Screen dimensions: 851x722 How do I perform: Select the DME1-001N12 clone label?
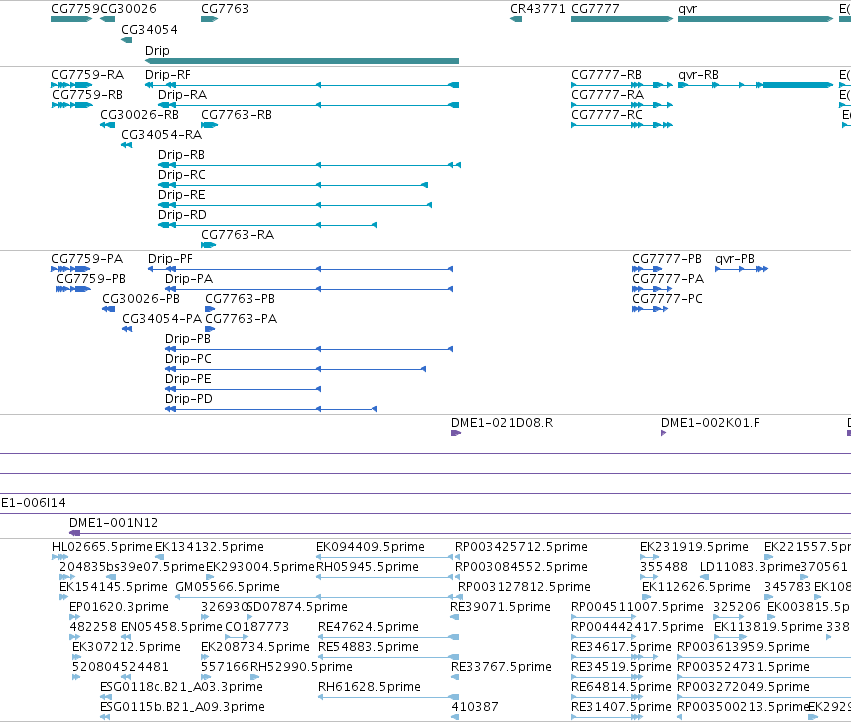tap(113, 523)
